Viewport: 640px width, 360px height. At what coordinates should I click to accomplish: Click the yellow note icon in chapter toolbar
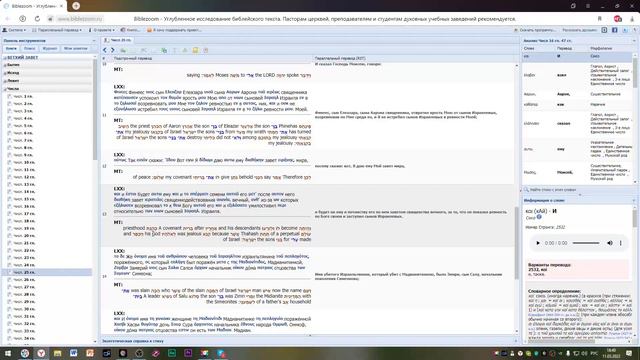coord(195,50)
